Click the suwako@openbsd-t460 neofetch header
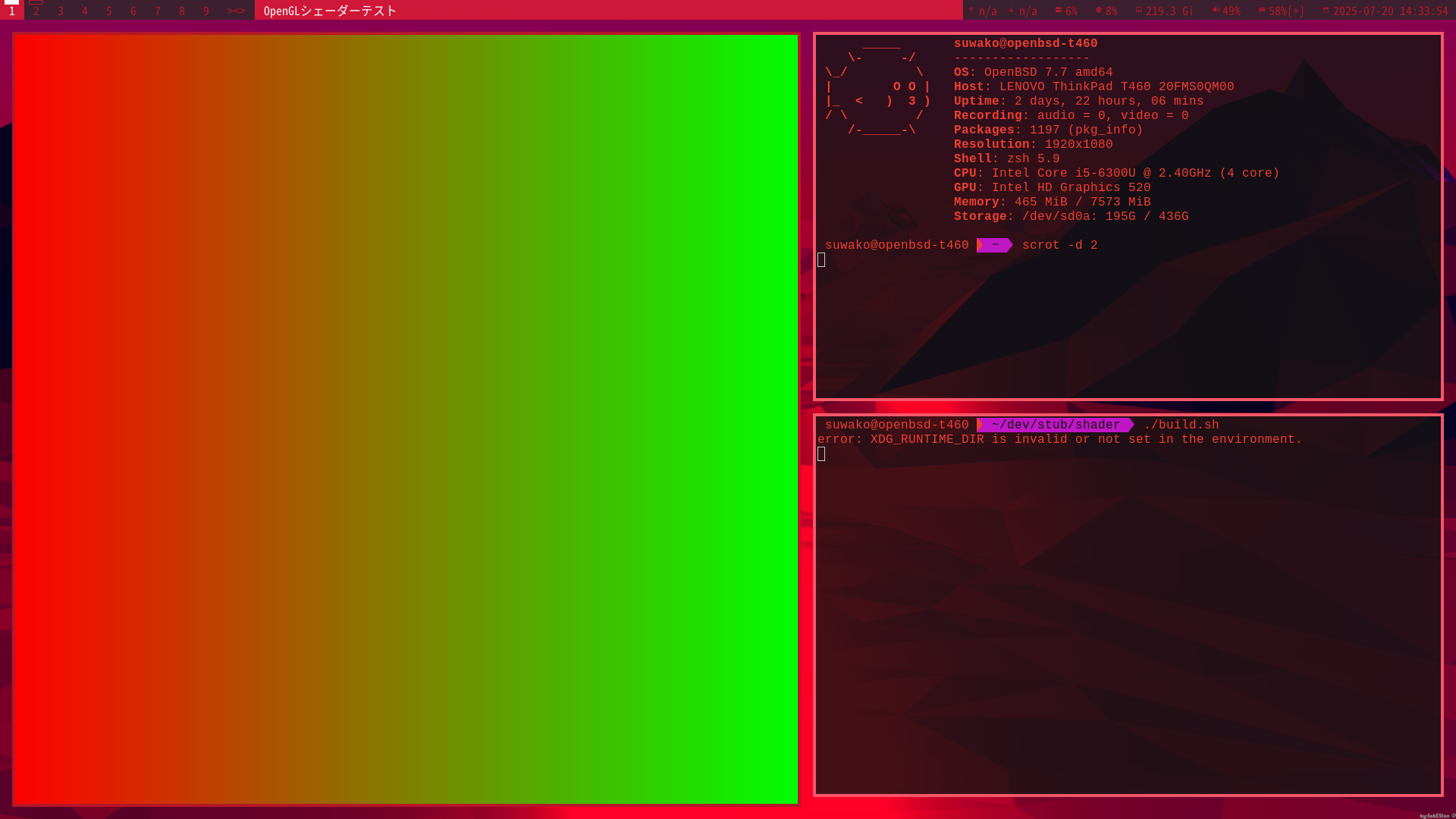This screenshot has height=819, width=1456. pos(1025,43)
